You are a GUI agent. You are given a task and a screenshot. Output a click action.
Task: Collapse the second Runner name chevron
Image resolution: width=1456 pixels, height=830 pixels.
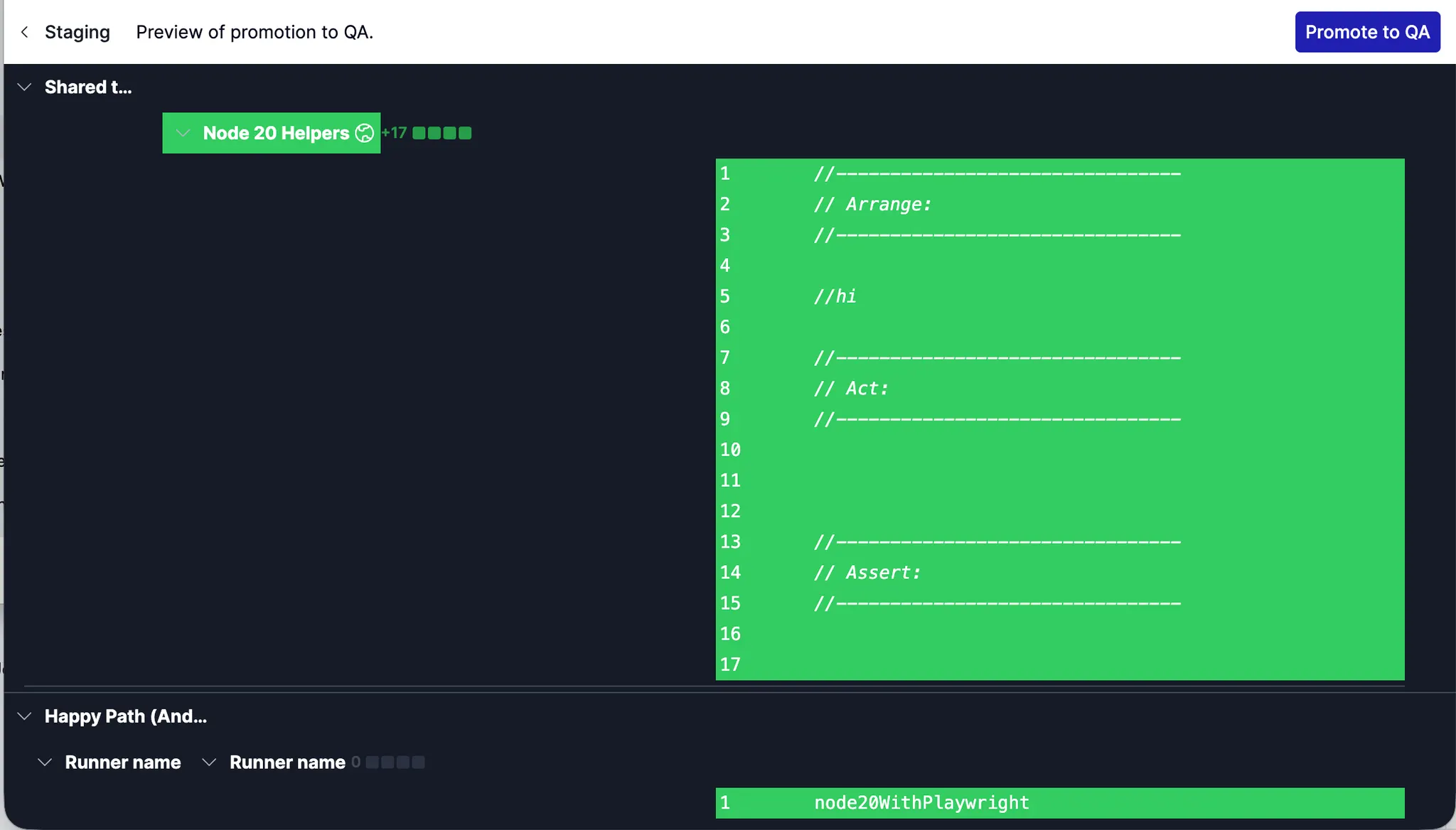[209, 762]
